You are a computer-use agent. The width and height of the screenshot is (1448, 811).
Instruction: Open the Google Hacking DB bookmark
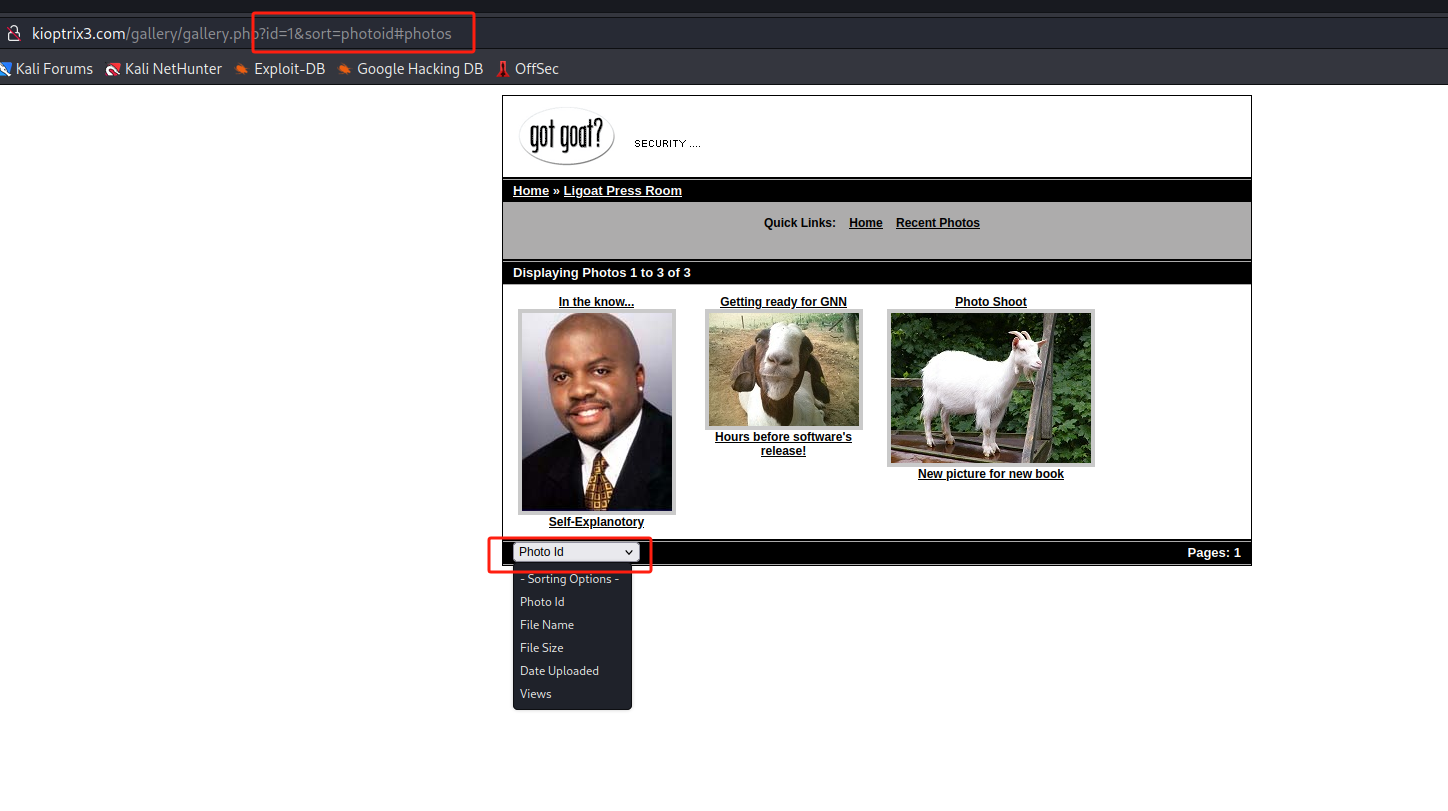point(410,69)
